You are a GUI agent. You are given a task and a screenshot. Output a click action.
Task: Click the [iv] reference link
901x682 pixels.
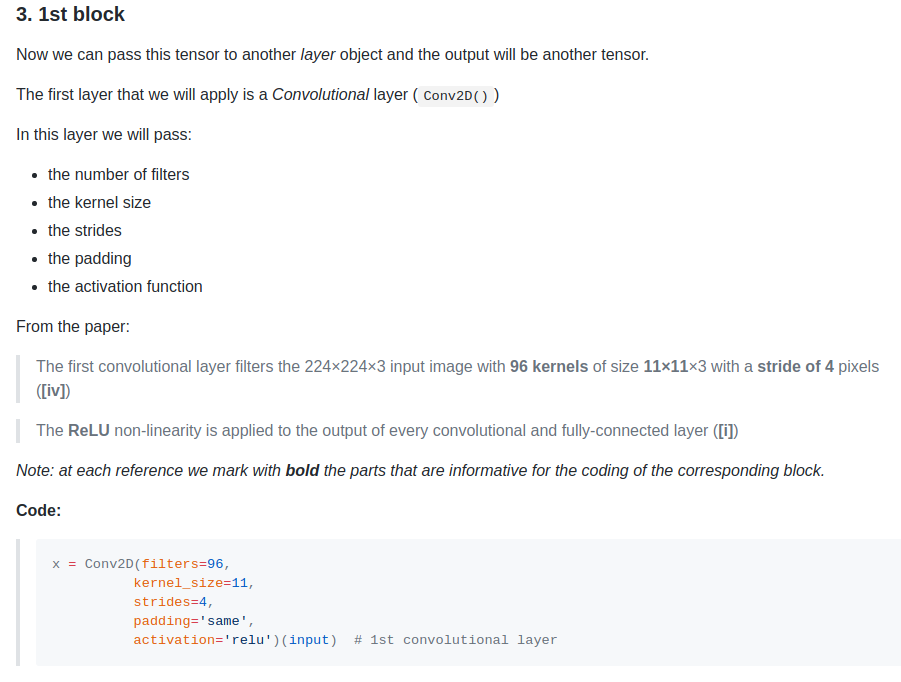(53, 391)
